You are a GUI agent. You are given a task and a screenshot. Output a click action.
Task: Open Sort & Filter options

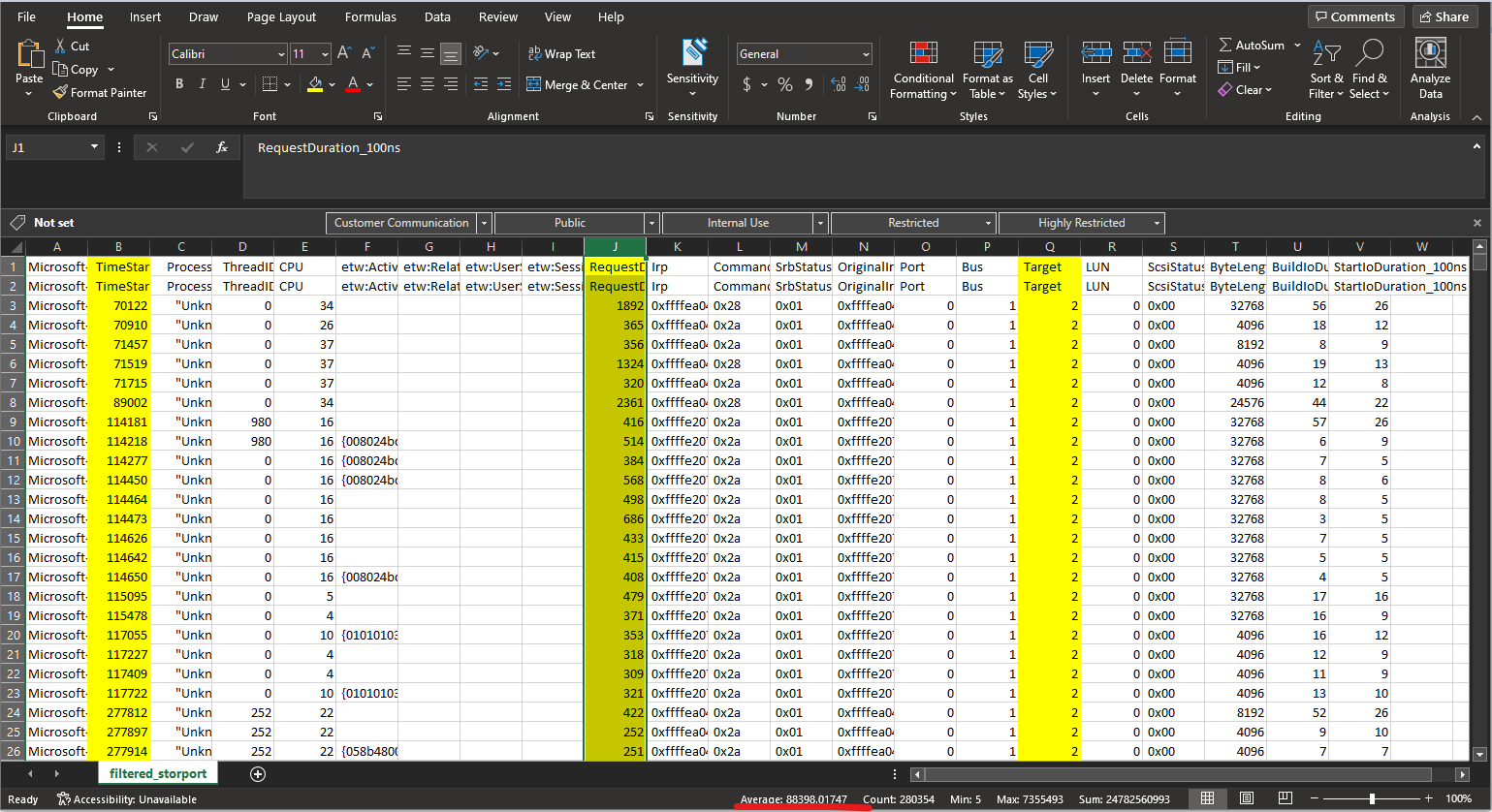[1326, 69]
